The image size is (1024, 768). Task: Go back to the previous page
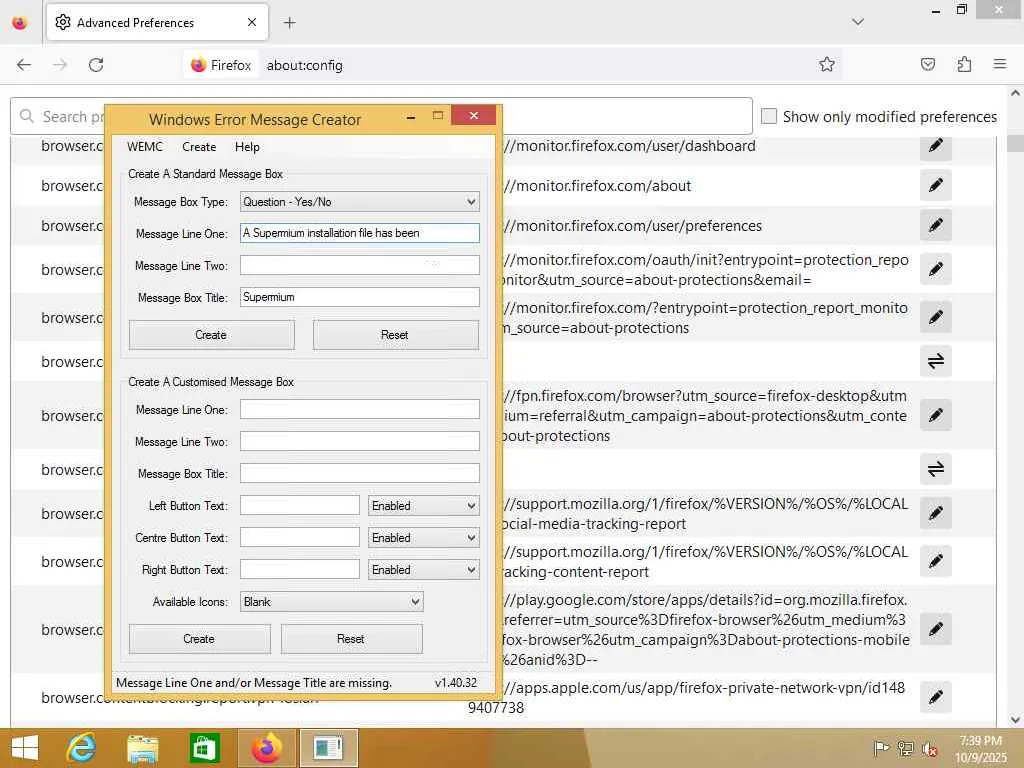(x=24, y=65)
